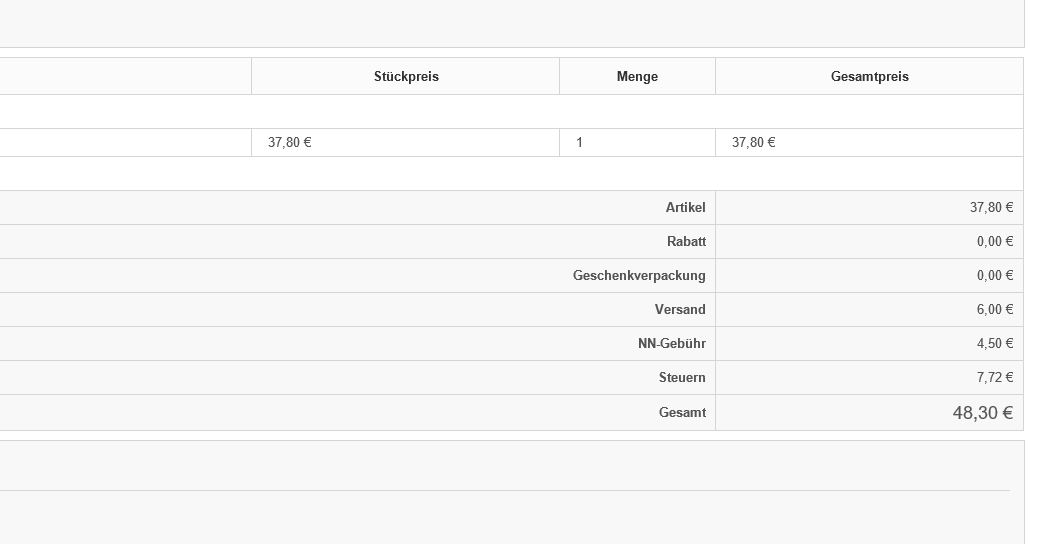Click the Geschenkverpackung value 0,00 €
The image size is (1050, 544).
(x=994, y=275)
